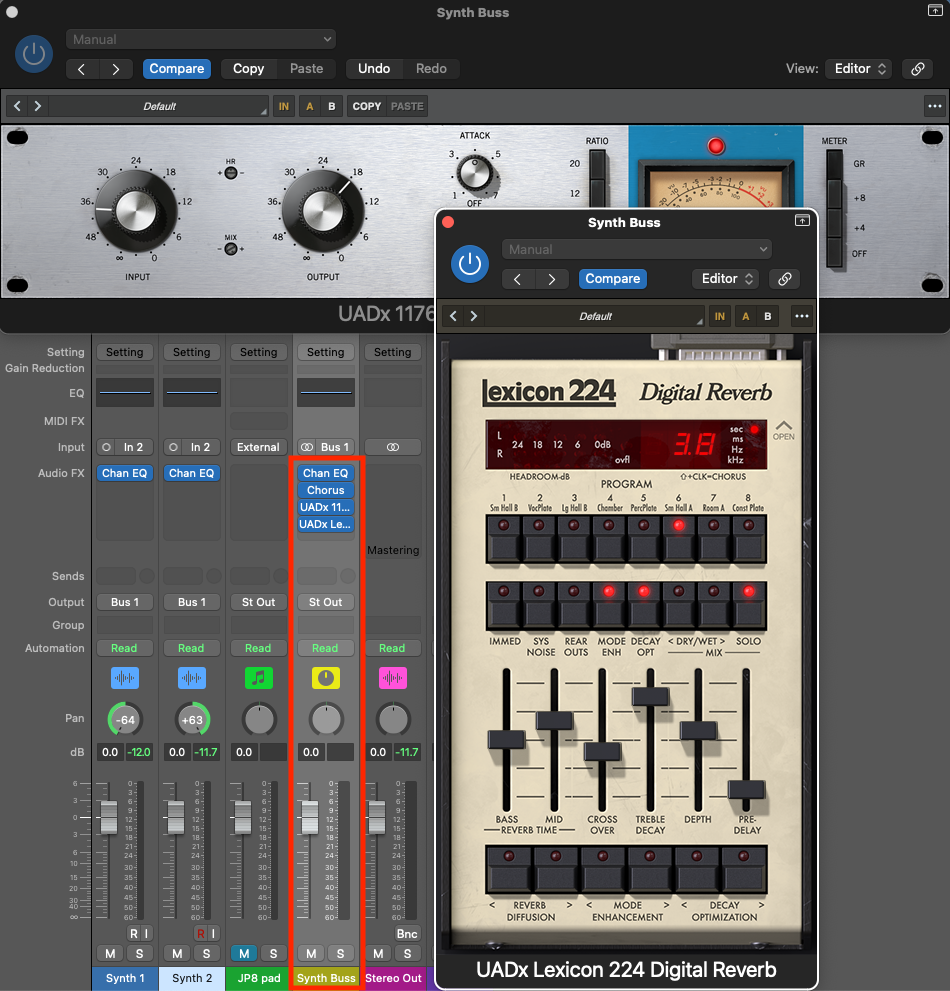Click decrease Reverb Diffusion button
Screen dimensions: 950x991
509,870
